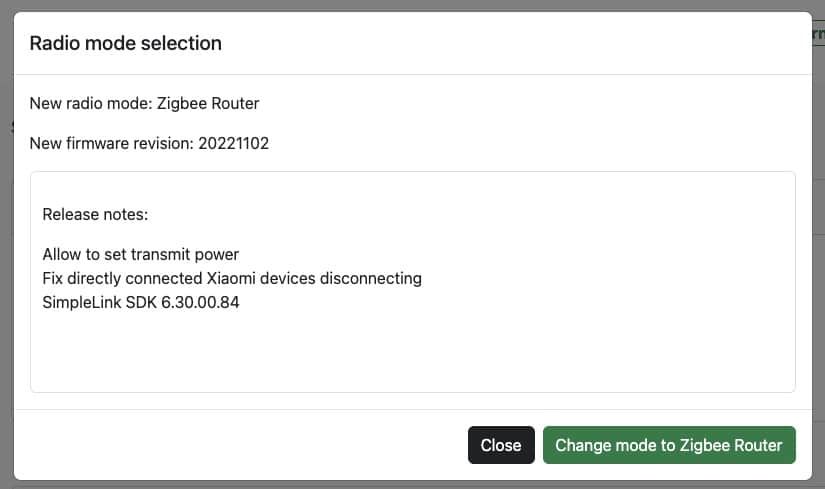Click the Zigbee Router mode value text
Image resolution: width=825 pixels, height=489 pixels.
coord(208,103)
